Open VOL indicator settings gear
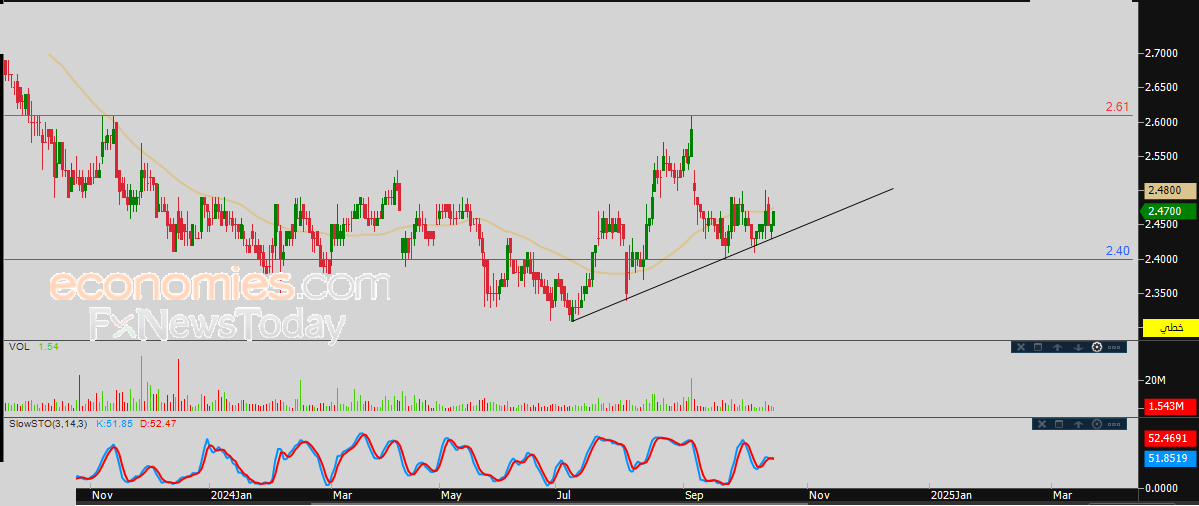 [1097, 347]
